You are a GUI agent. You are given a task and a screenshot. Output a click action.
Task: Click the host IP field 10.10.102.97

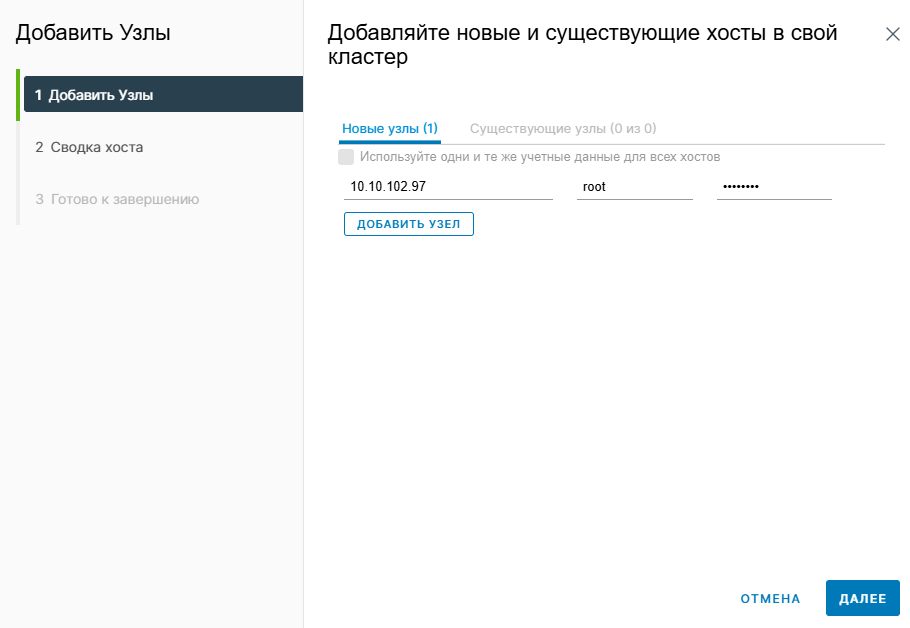(x=448, y=187)
